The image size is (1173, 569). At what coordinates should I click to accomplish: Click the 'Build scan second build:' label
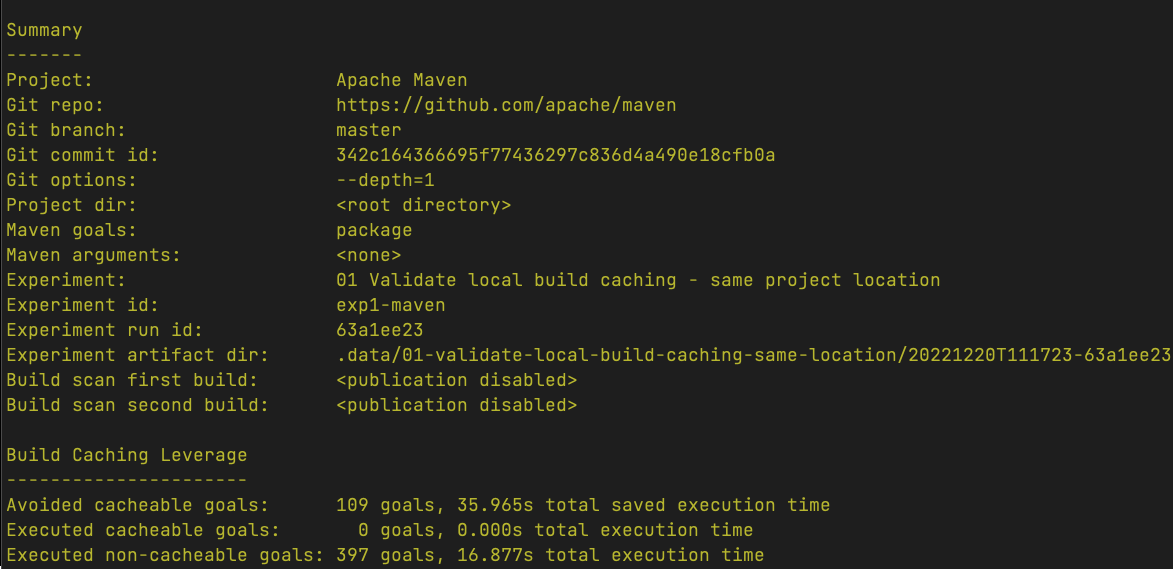(137, 405)
